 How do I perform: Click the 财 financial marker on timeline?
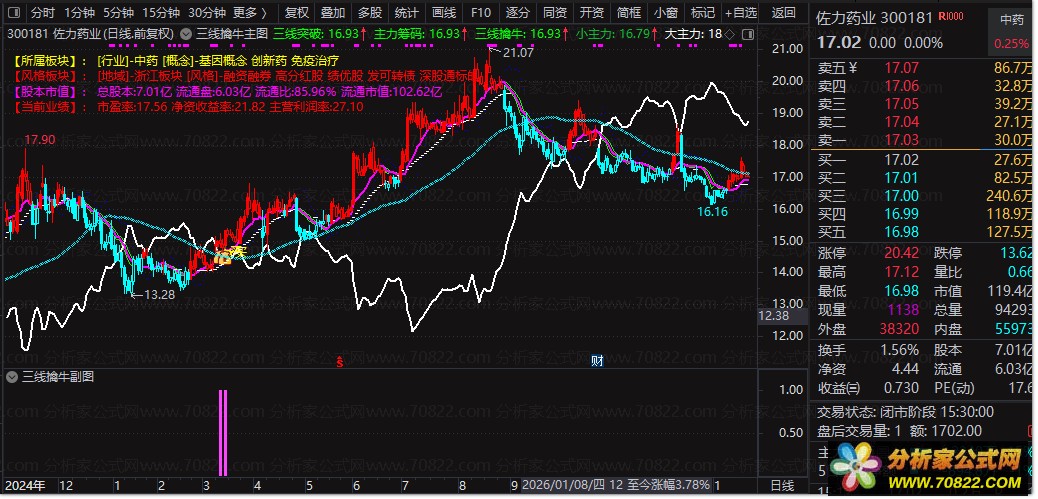[596, 361]
